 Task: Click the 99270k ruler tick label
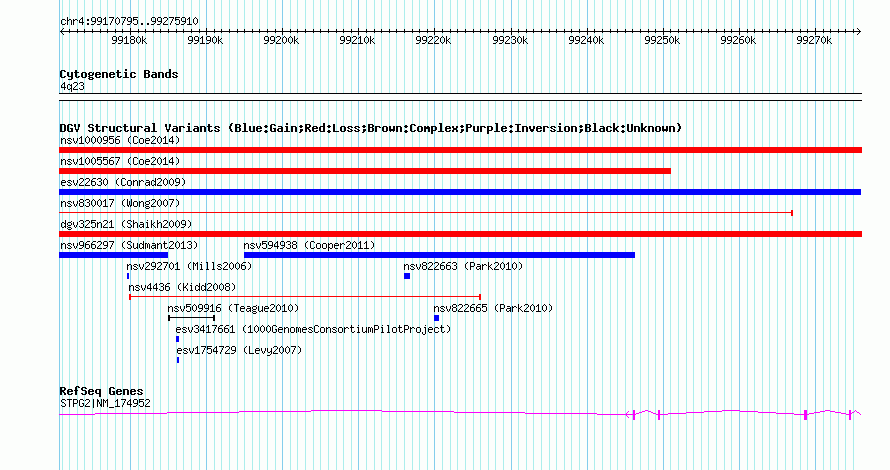(x=815, y=41)
